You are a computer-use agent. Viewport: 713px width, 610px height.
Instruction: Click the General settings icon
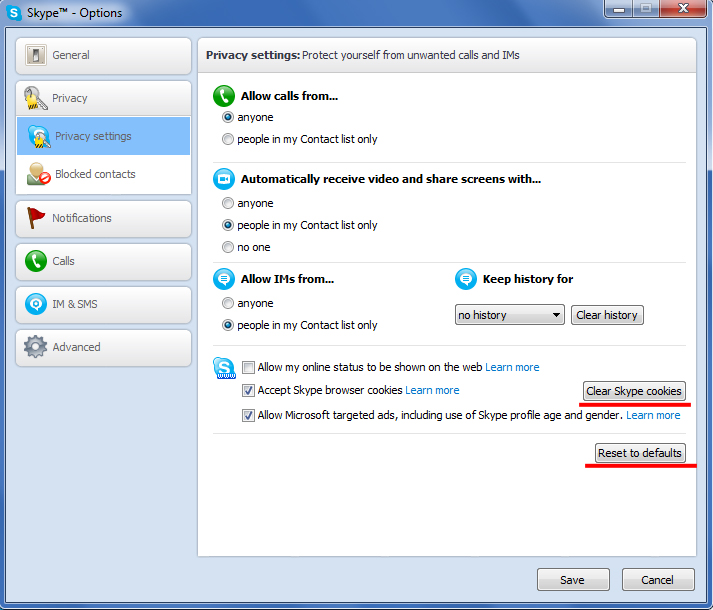point(36,55)
